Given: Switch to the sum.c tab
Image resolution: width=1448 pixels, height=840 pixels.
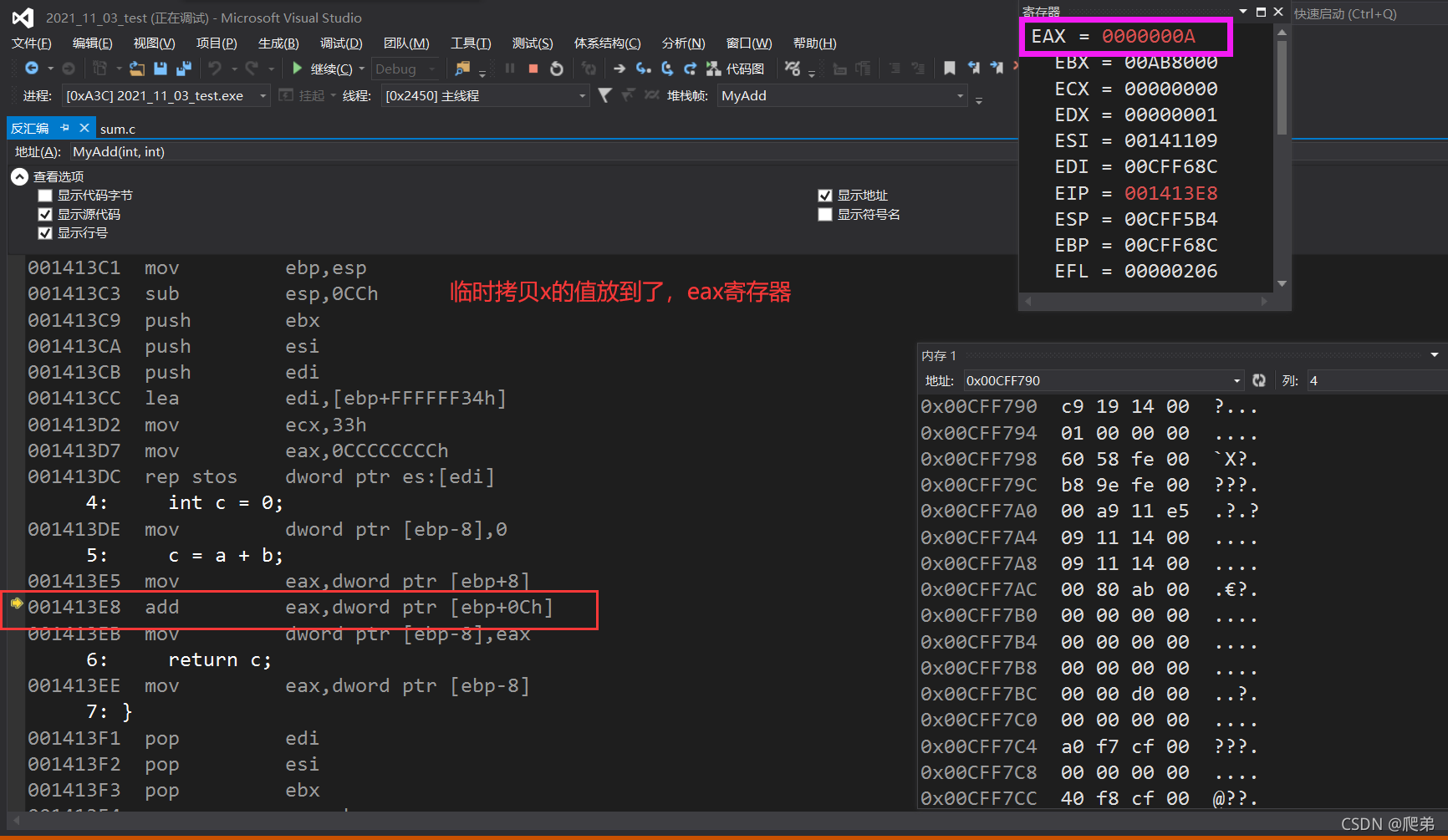Looking at the screenshot, I should pos(118,129).
